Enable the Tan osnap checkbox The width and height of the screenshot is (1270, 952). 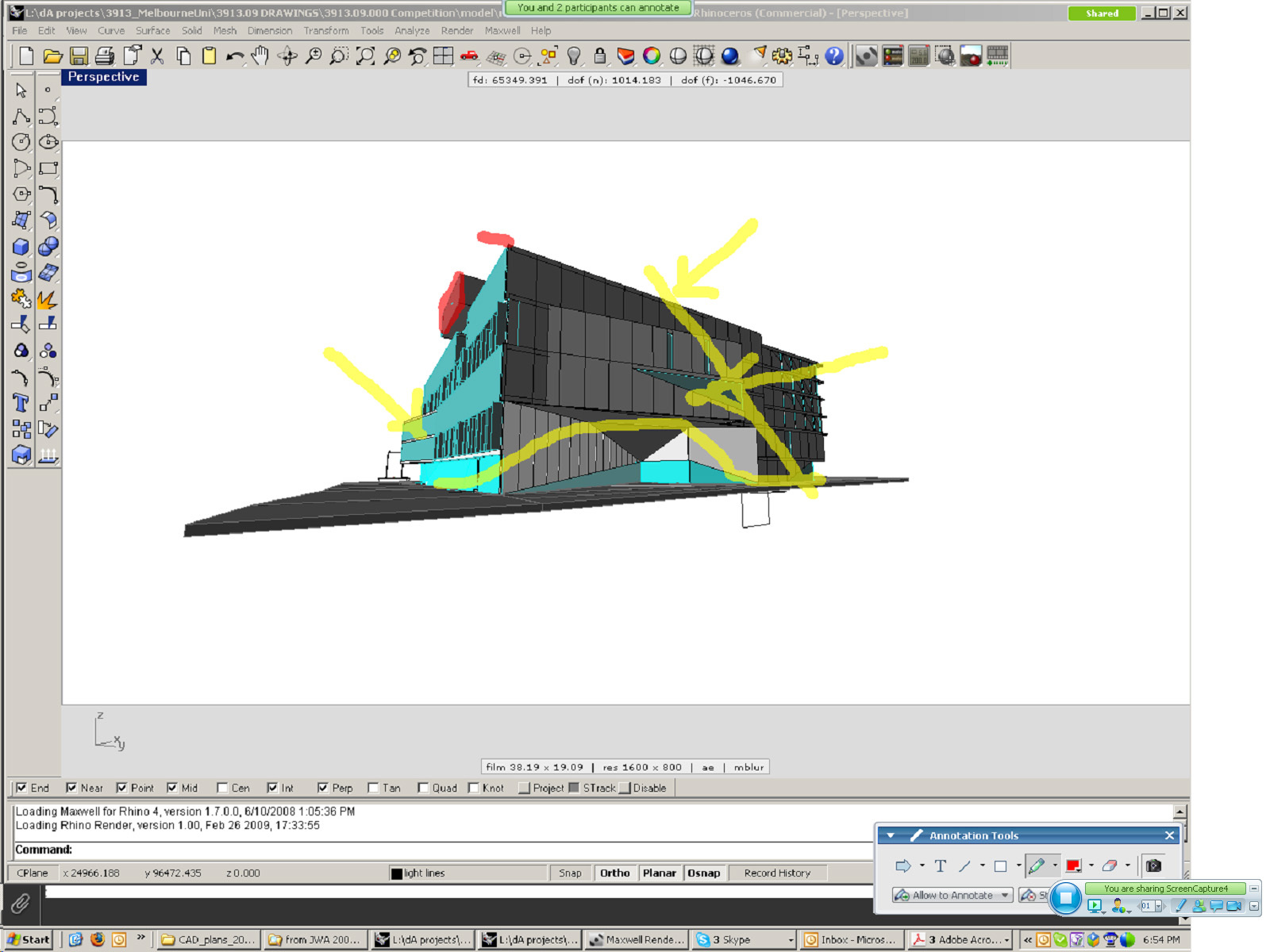pyautogui.click(x=373, y=788)
